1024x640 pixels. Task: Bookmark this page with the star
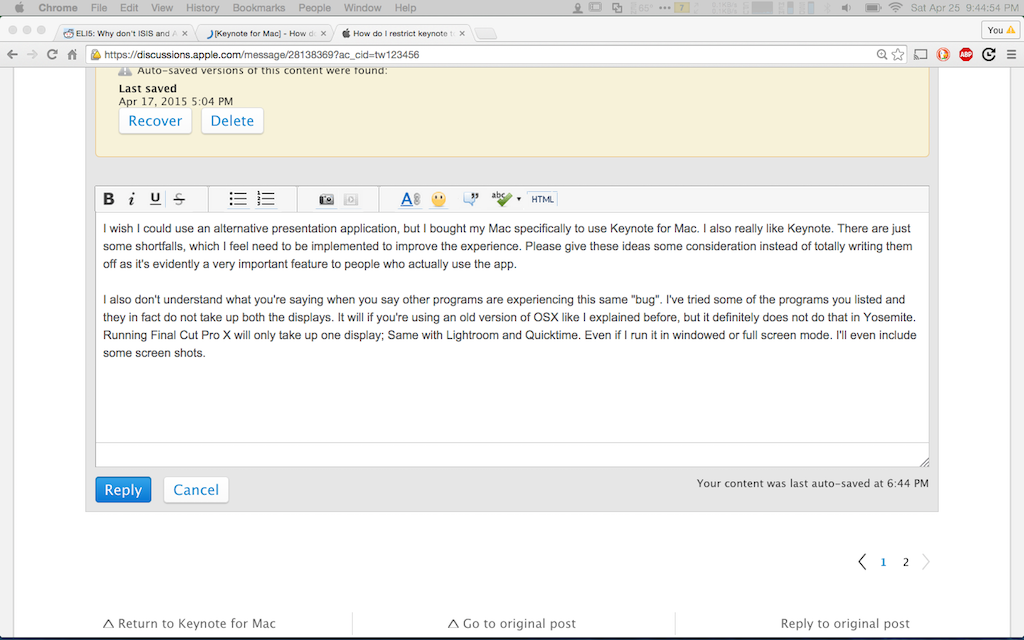click(x=899, y=55)
